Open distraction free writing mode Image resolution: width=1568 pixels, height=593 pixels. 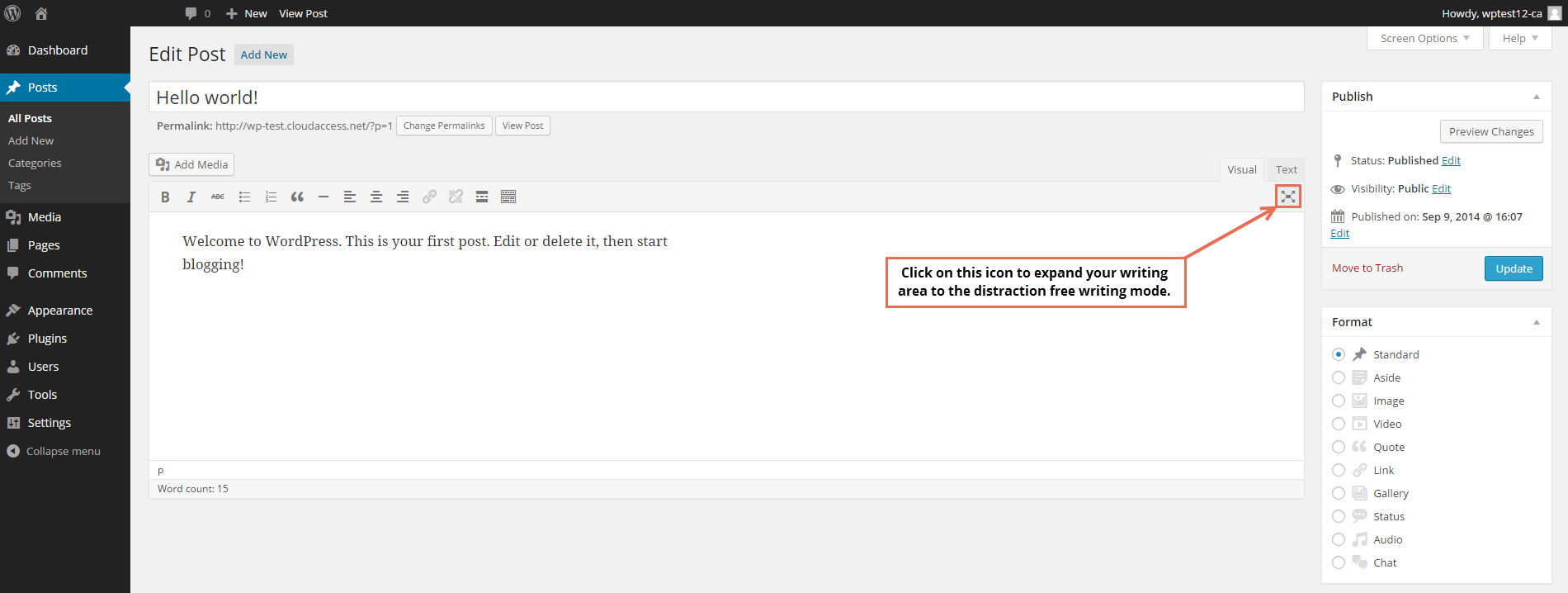1287,197
